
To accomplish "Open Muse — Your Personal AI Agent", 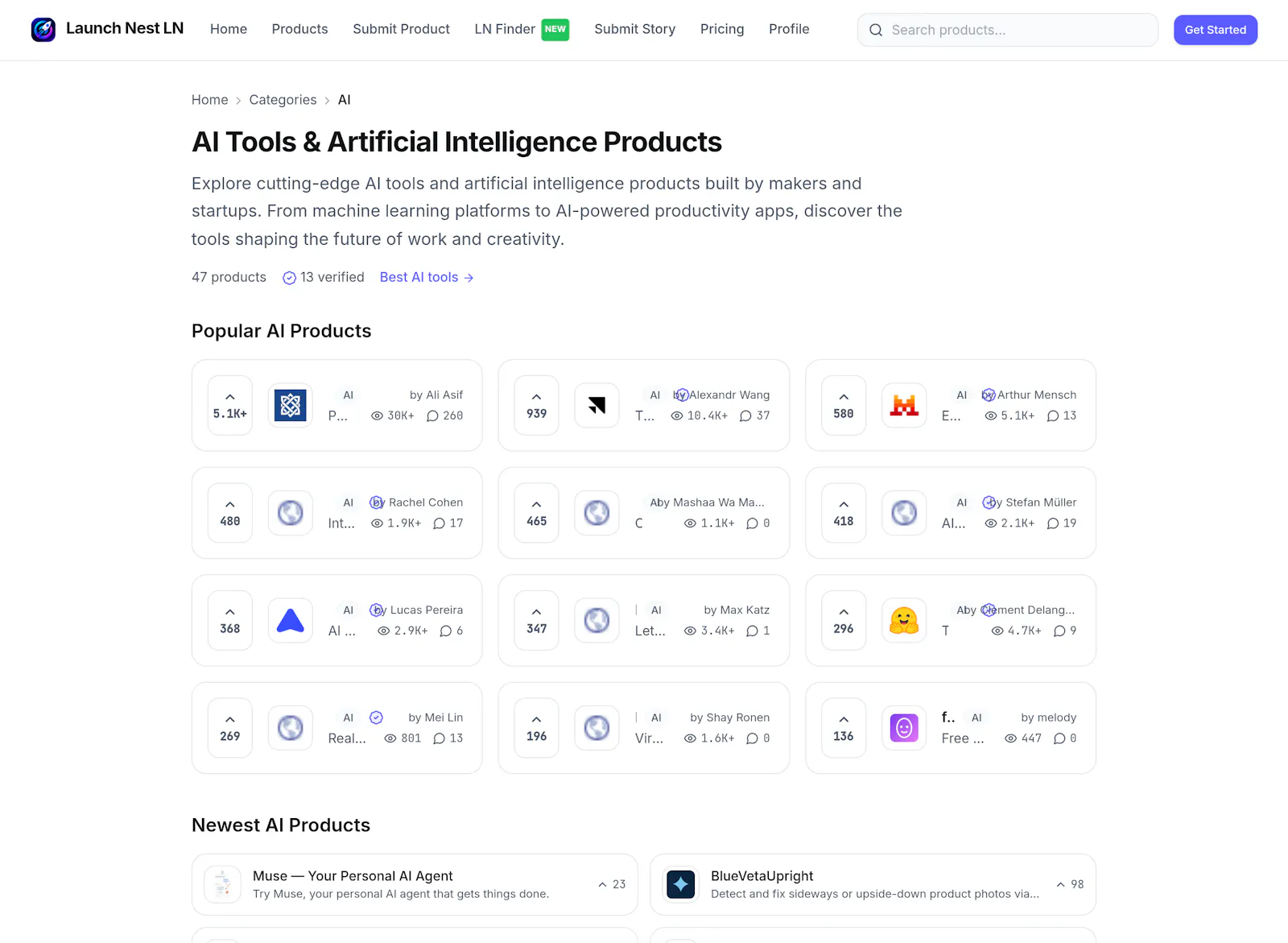I will click(x=353, y=876).
